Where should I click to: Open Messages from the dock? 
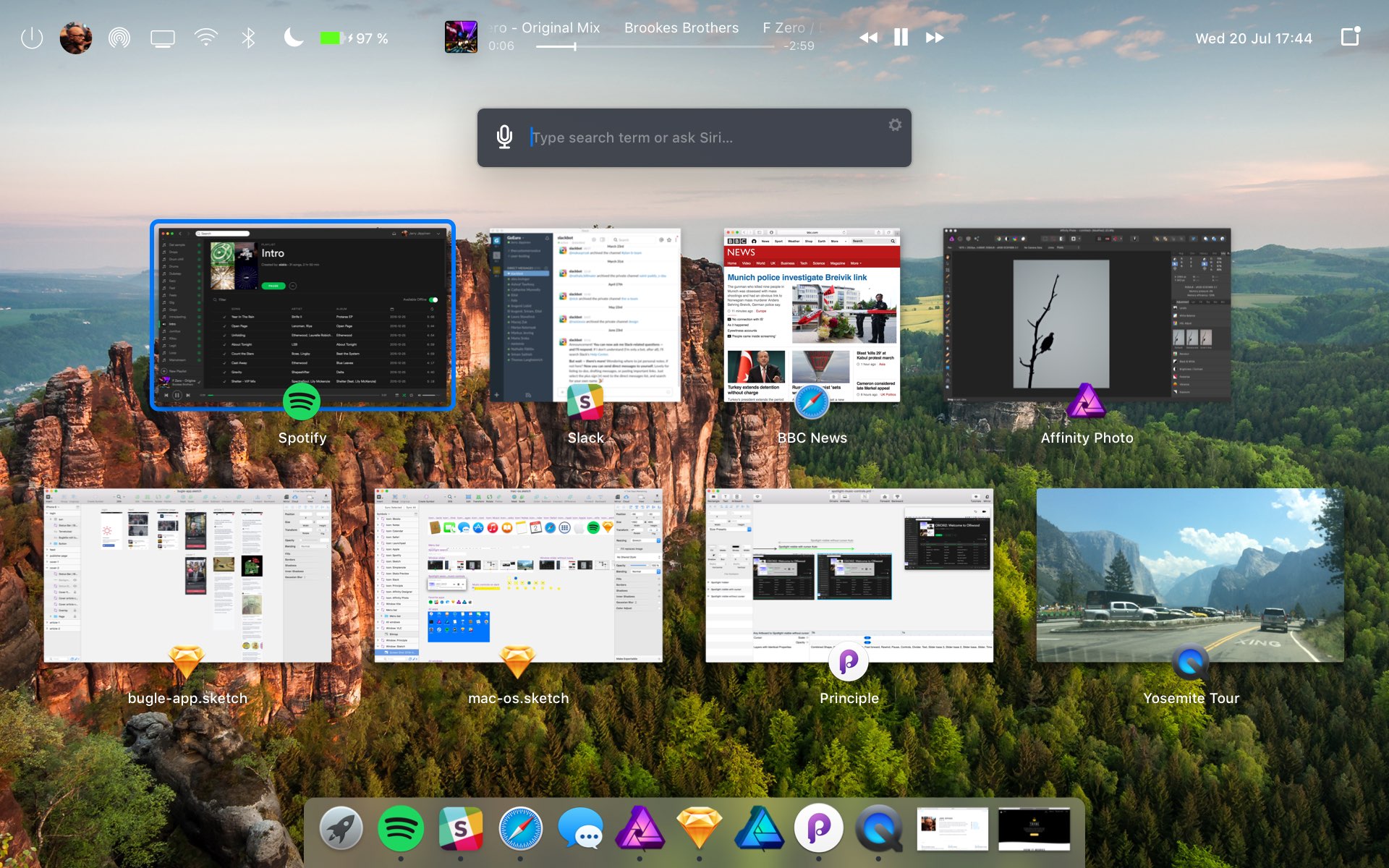pos(580,827)
